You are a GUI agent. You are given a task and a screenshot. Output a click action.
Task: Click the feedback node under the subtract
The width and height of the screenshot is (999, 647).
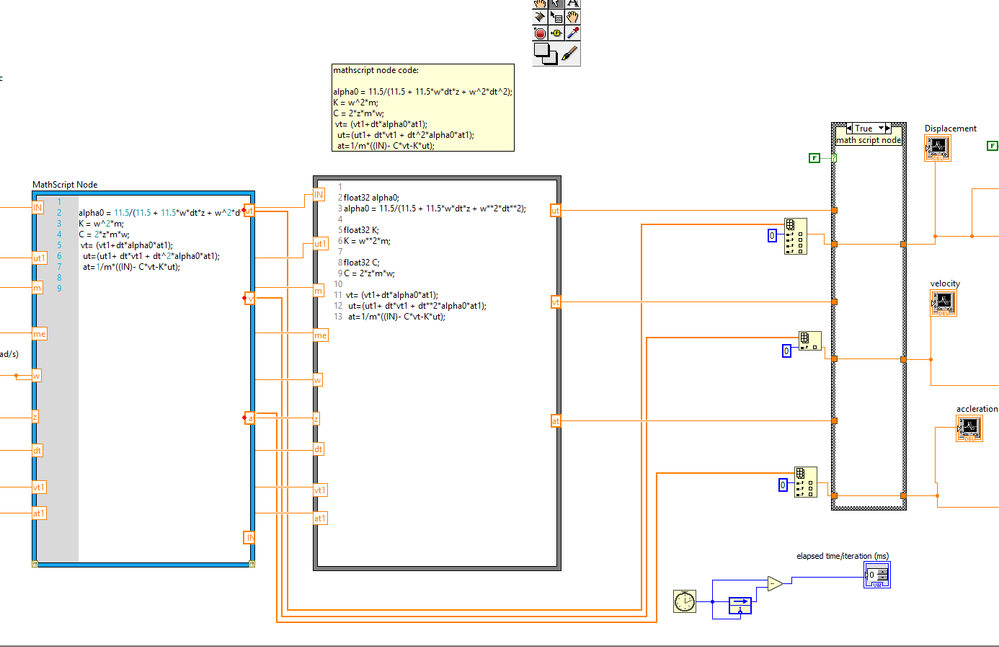pyautogui.click(x=740, y=606)
